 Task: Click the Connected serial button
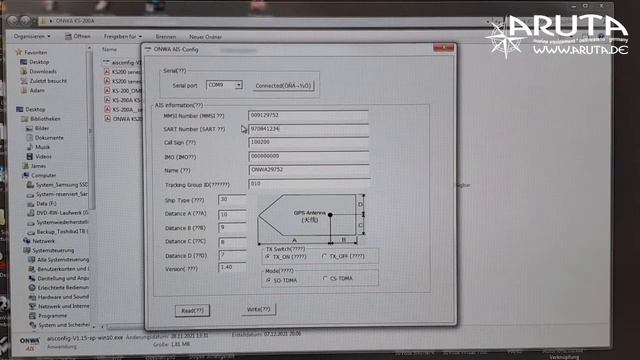click(x=283, y=86)
